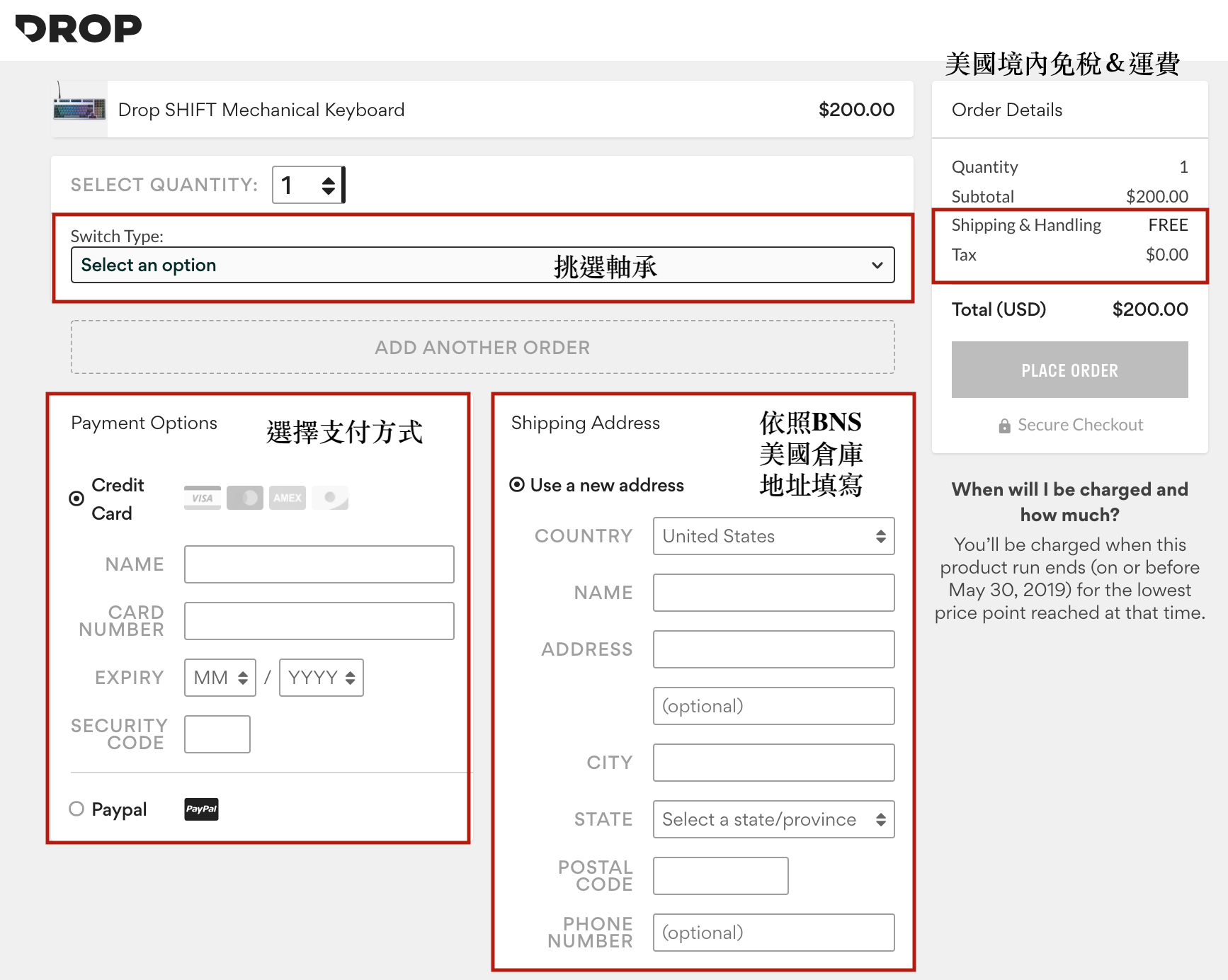Click the Visa card icon
The image size is (1228, 980).
coord(202,498)
